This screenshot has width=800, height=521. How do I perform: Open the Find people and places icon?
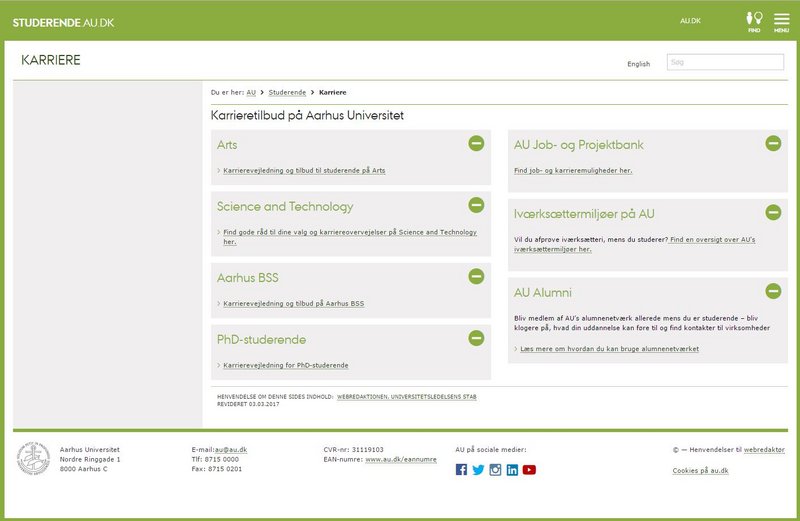click(754, 22)
